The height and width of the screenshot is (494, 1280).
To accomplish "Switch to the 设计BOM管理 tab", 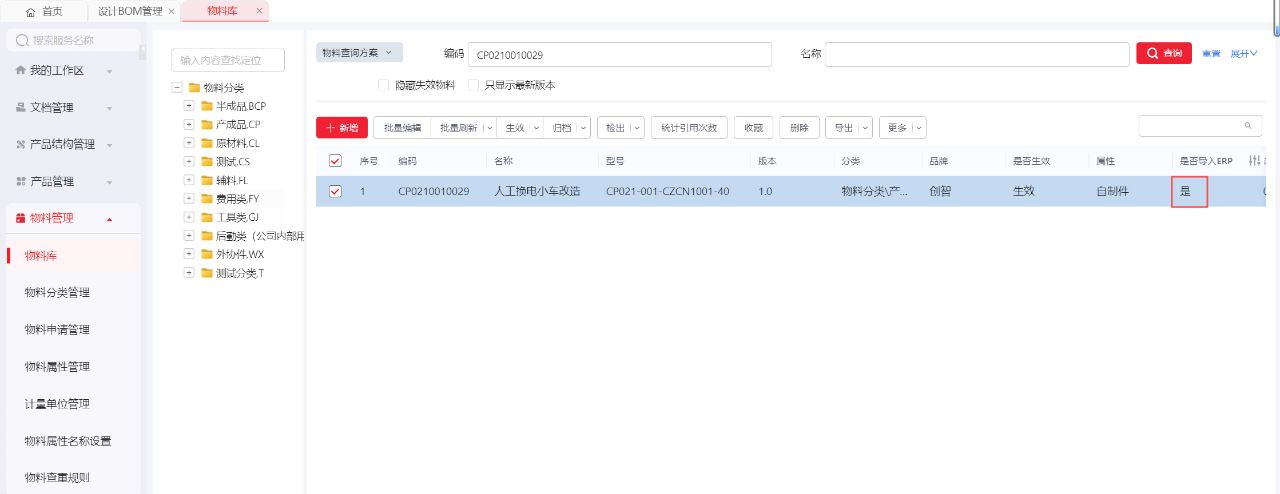I will pos(129,11).
